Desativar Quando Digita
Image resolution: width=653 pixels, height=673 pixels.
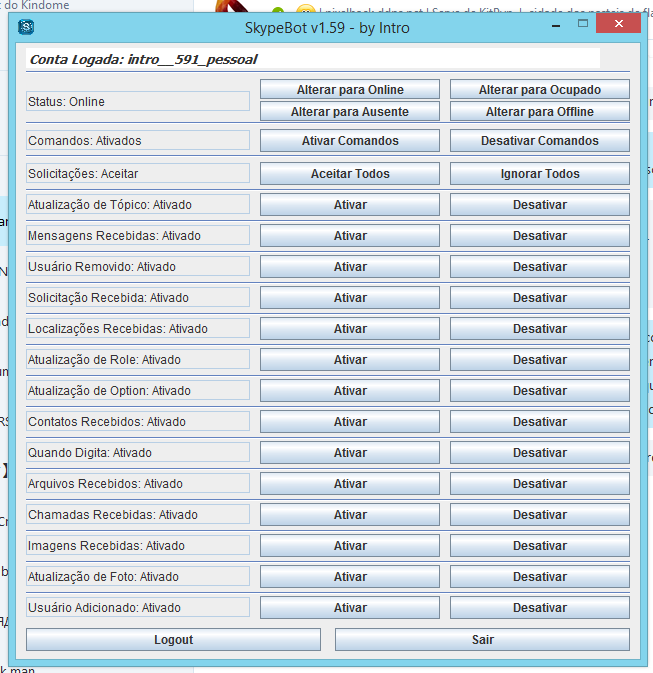[540, 452]
